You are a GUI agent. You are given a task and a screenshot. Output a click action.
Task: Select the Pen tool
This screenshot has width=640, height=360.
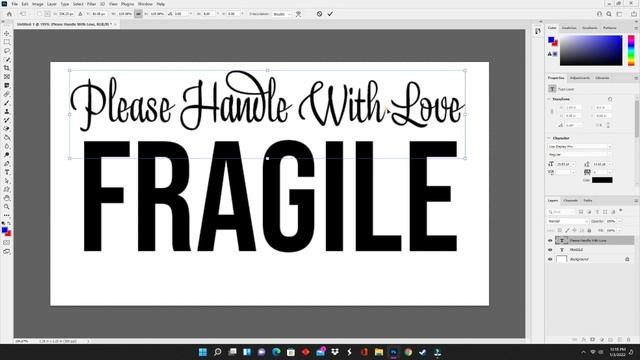click(7, 164)
